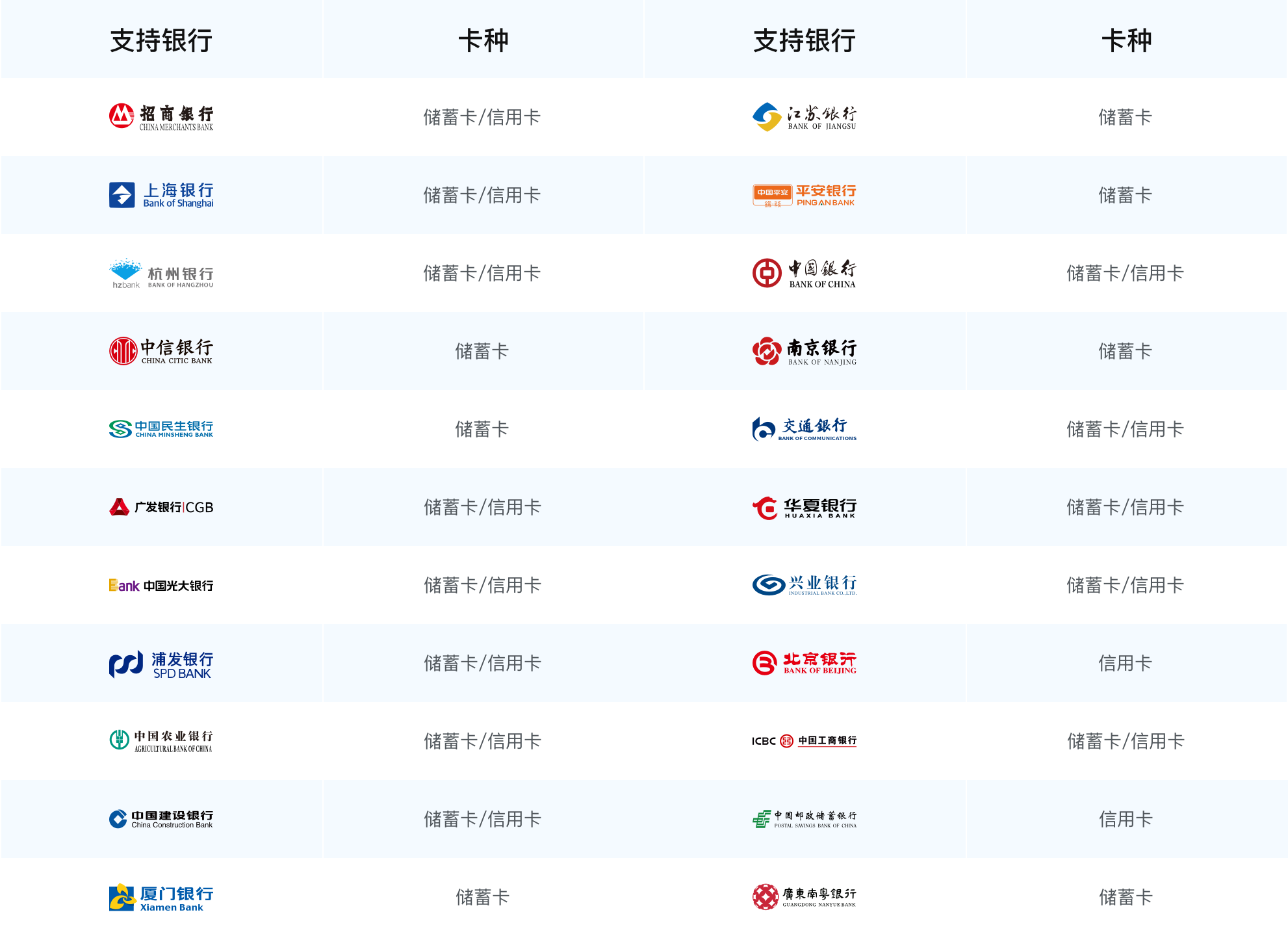Click the China CITIC Bank logo
Image resolution: width=1288 pixels, height=936 pixels.
coord(161,351)
